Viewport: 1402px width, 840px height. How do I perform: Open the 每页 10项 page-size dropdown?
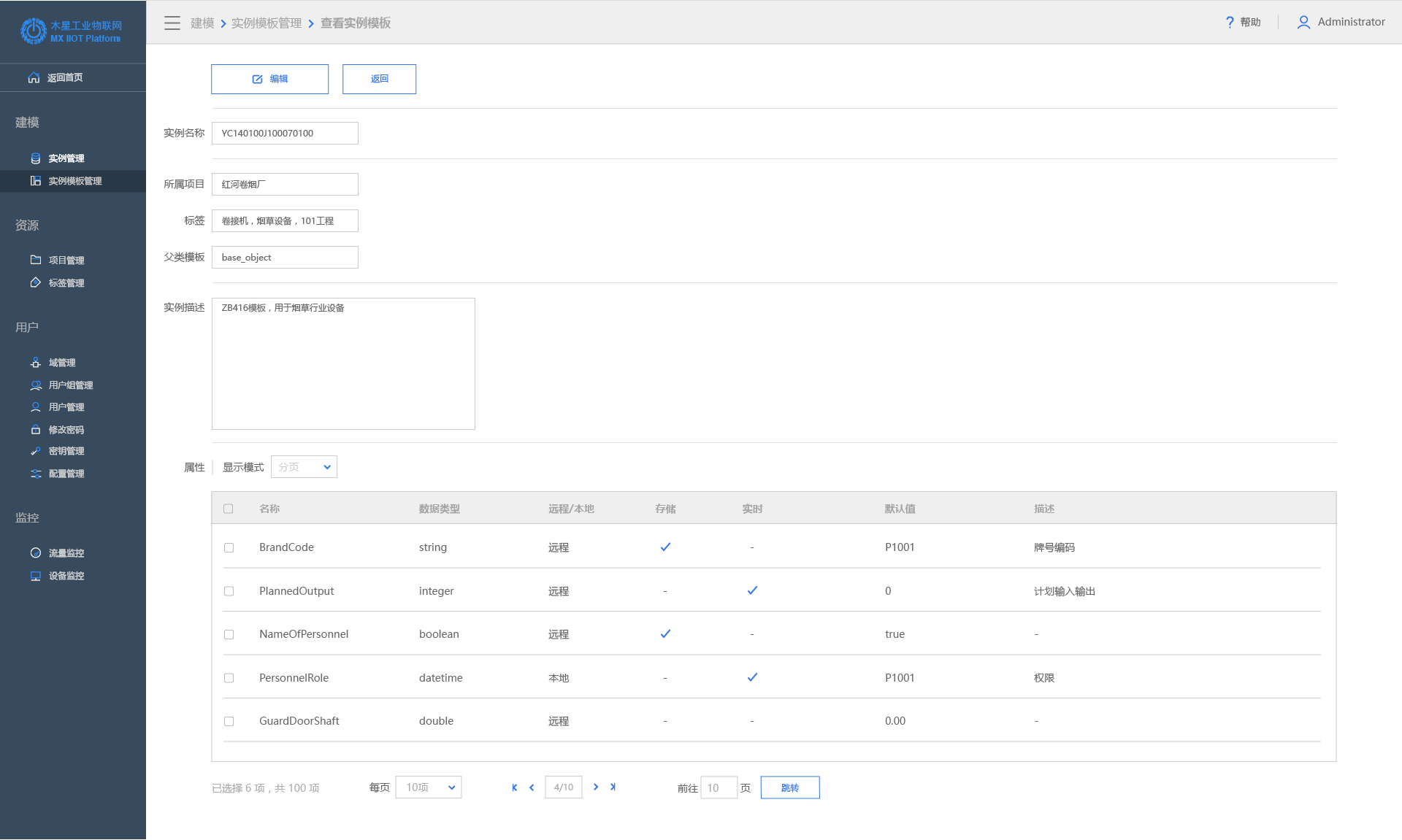(429, 787)
